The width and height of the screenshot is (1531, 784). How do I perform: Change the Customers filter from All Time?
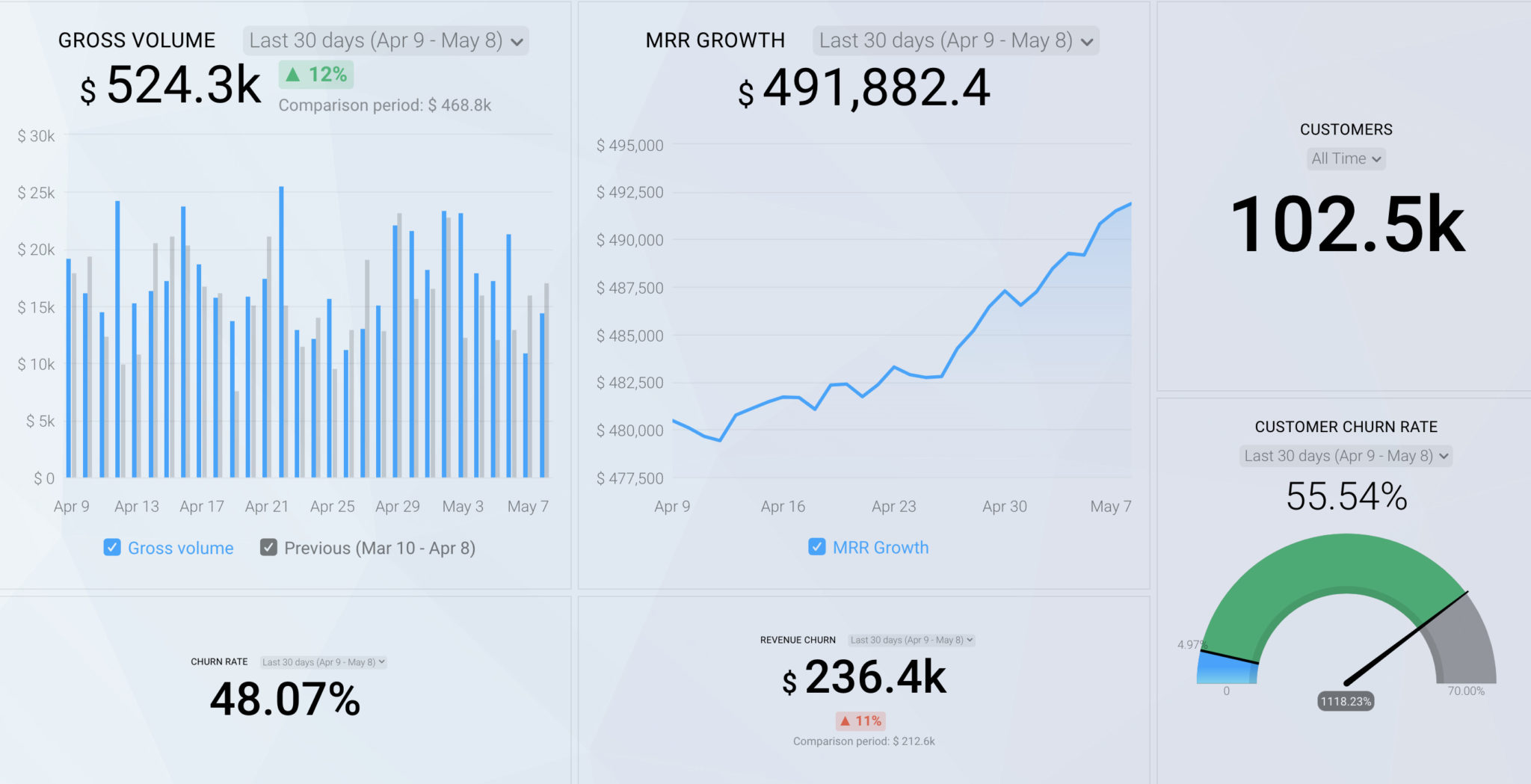(1345, 158)
